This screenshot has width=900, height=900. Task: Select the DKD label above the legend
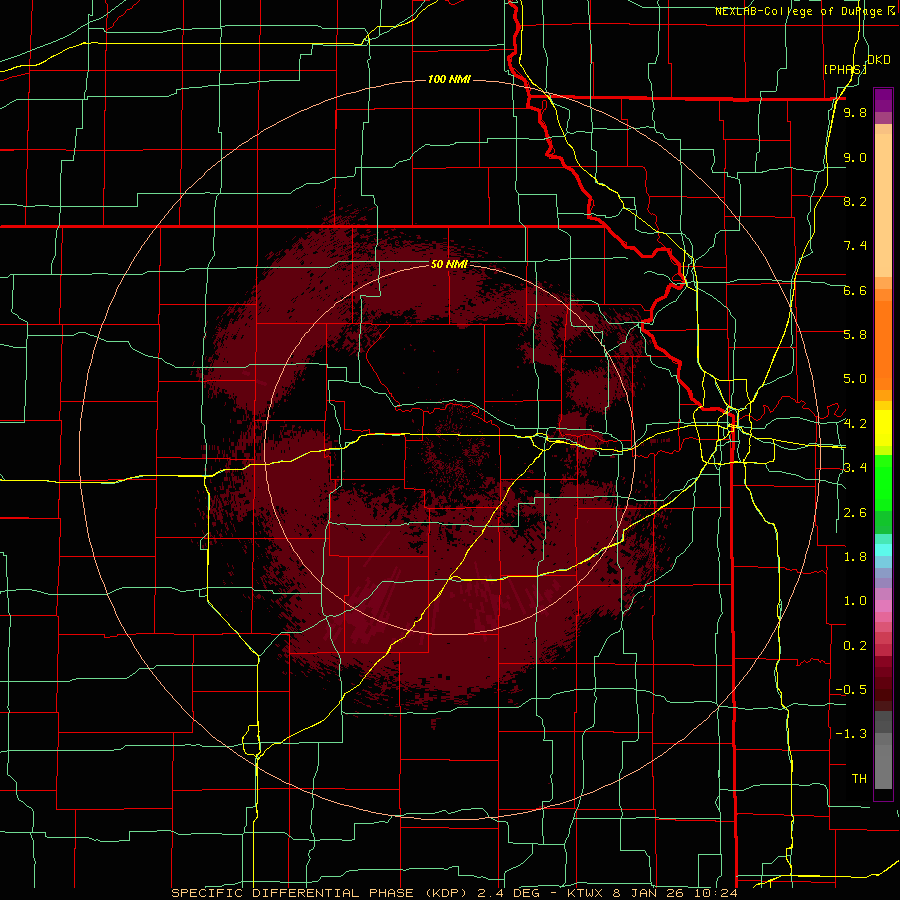tap(879, 60)
